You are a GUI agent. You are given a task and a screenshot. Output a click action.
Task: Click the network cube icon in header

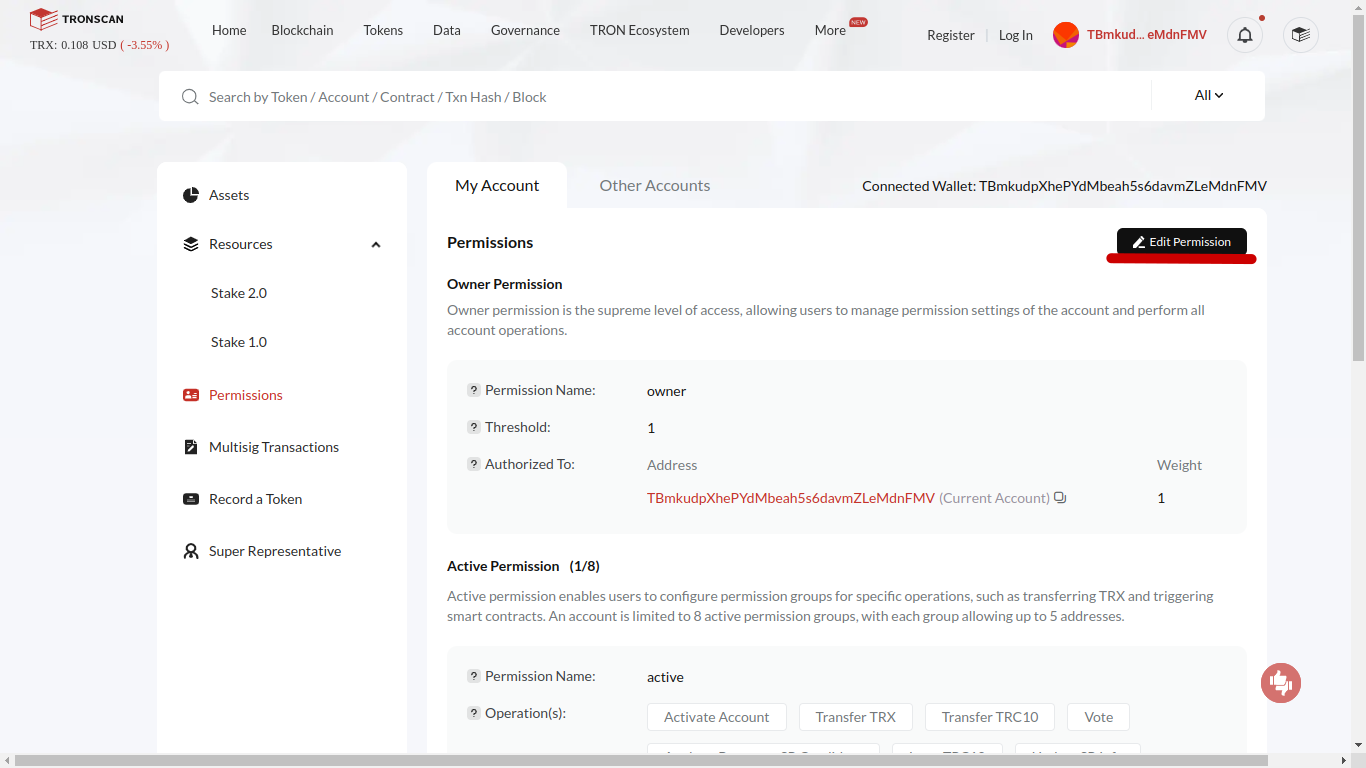pyautogui.click(x=1300, y=35)
